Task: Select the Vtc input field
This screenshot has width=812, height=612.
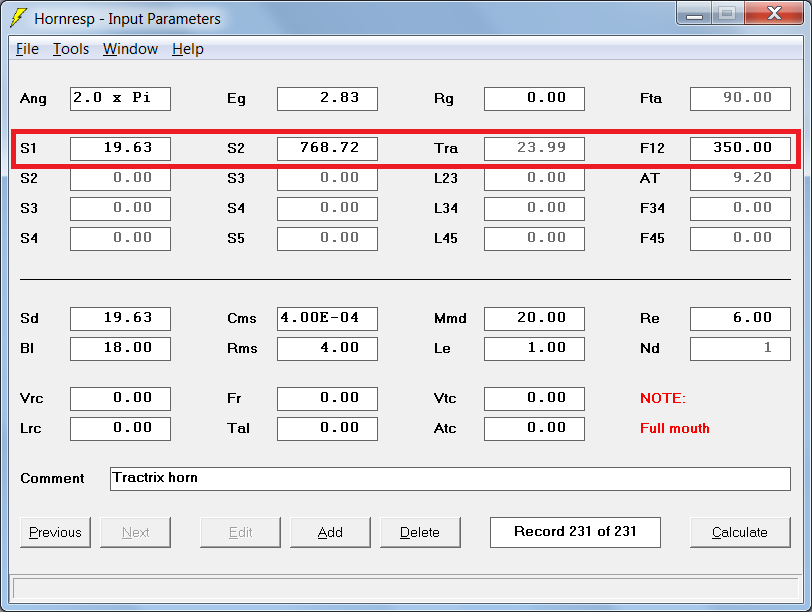Action: (534, 399)
